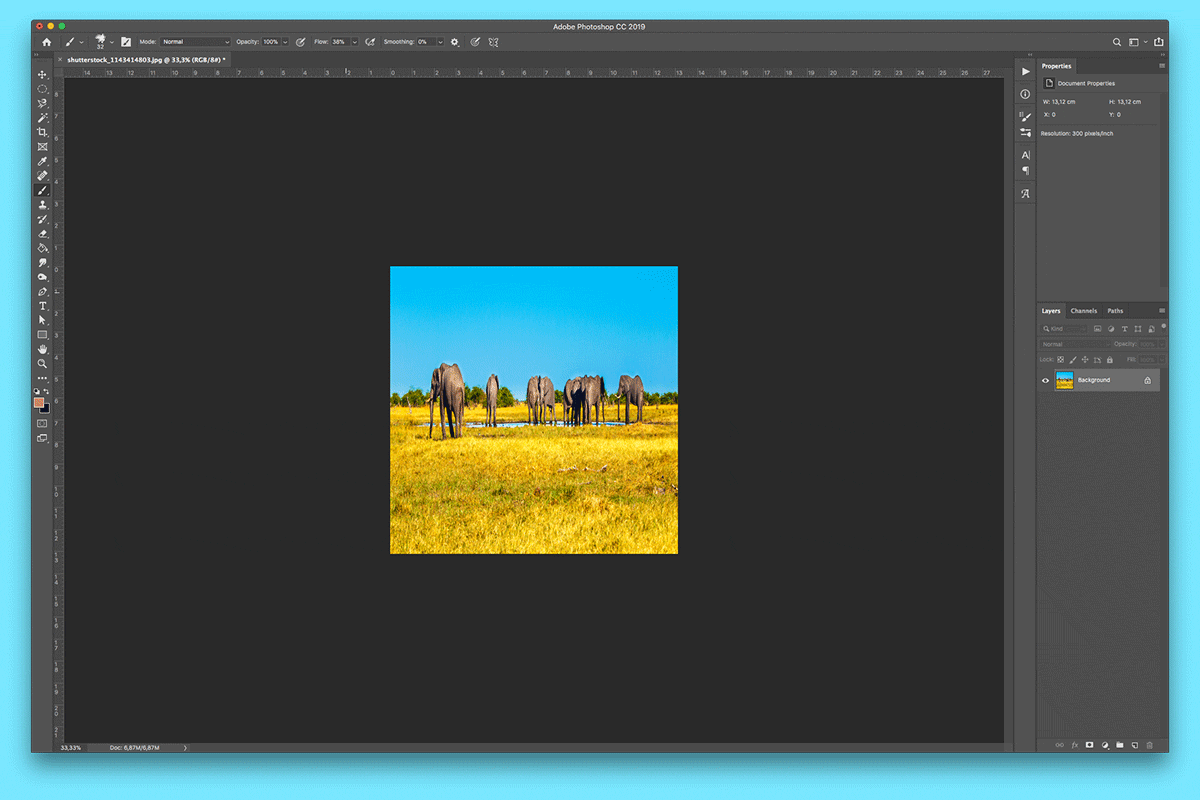Viewport: 1200px width, 800px height.
Task: Select the Paint Bucket tool
Action: (x=42, y=248)
